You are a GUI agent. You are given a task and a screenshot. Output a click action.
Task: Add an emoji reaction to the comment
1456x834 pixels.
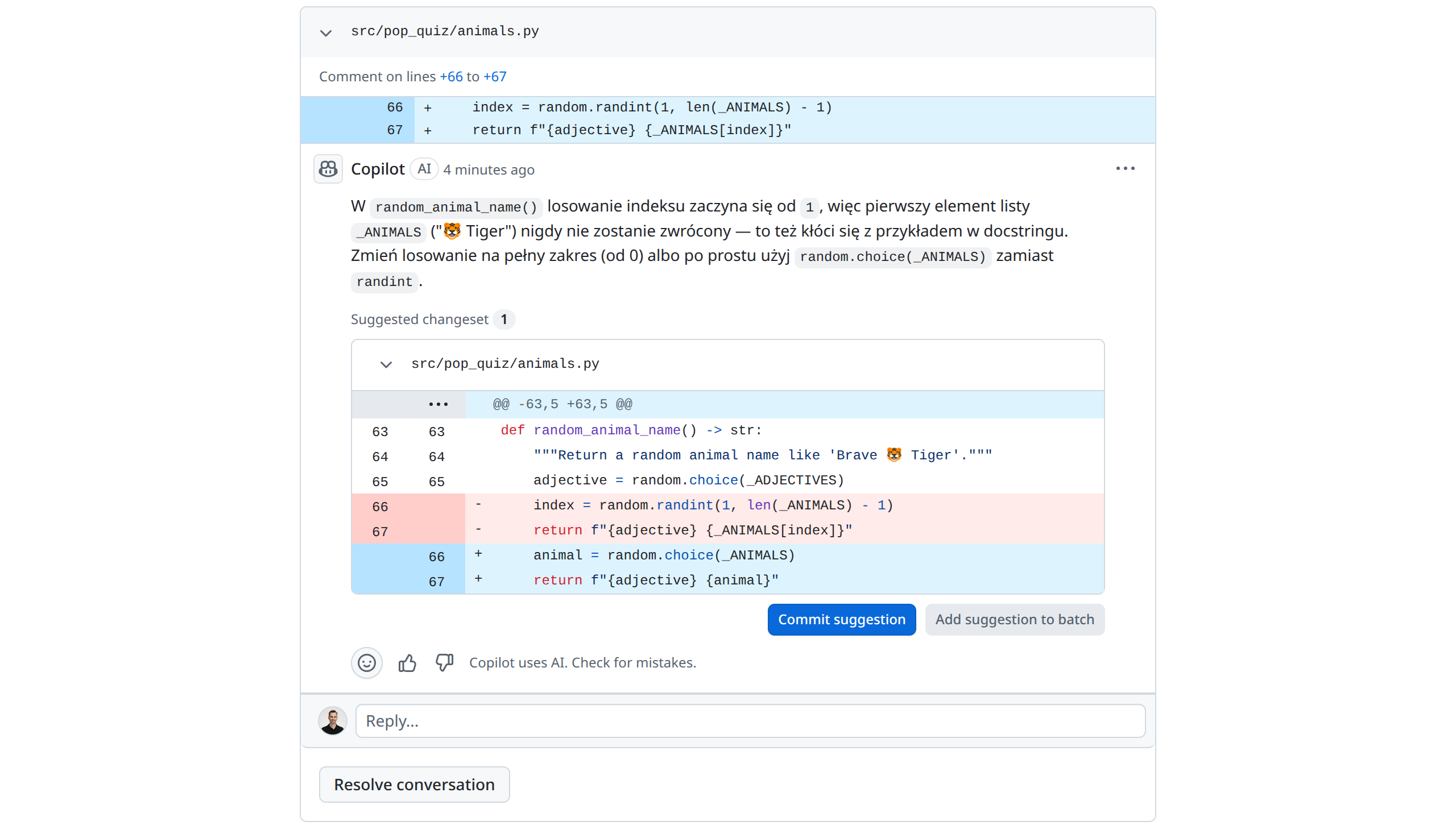[x=367, y=663]
